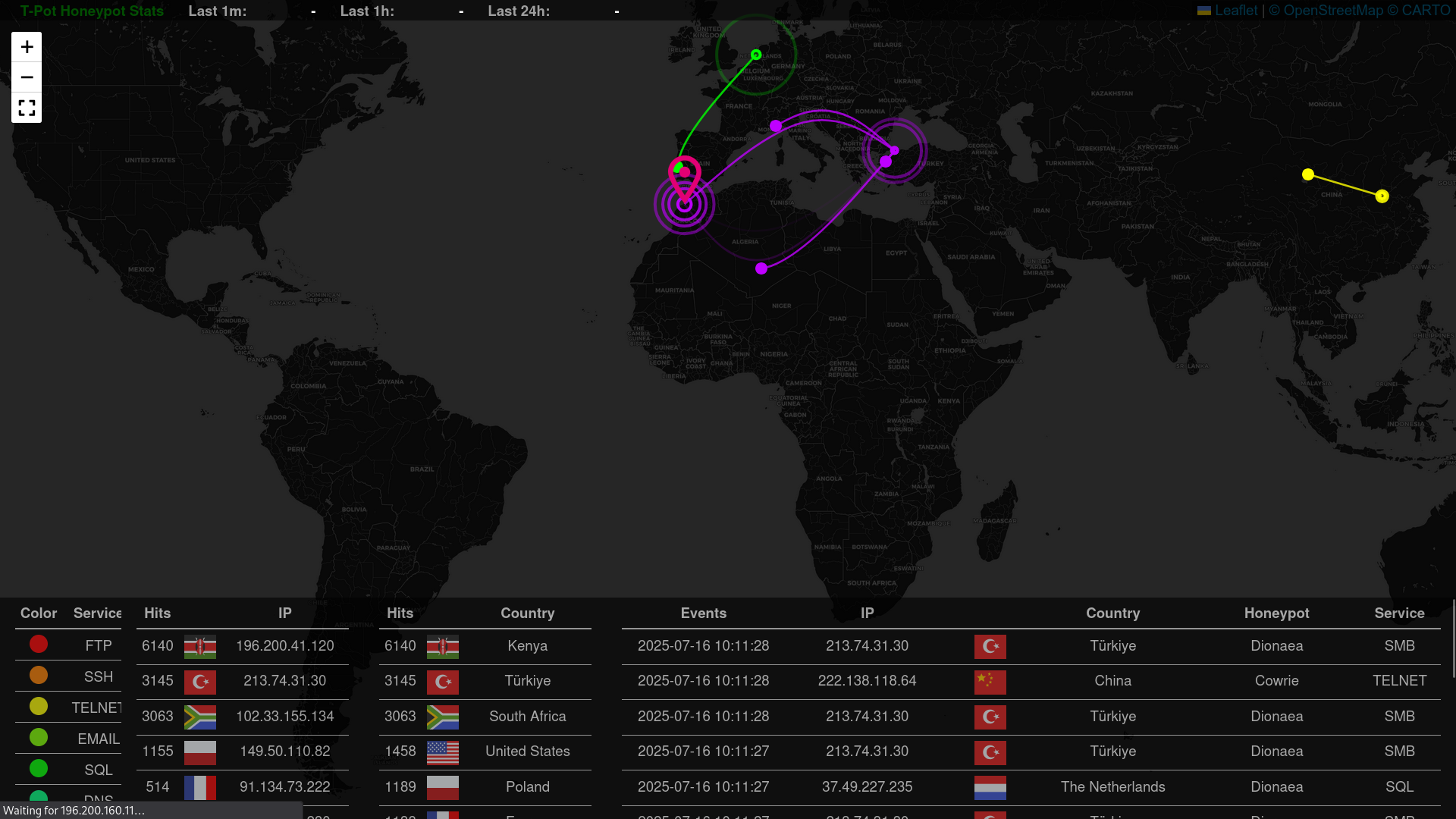Viewport: 1456px width, 819px height.
Task: Click the Hits column header in IP table
Action: (x=157, y=613)
